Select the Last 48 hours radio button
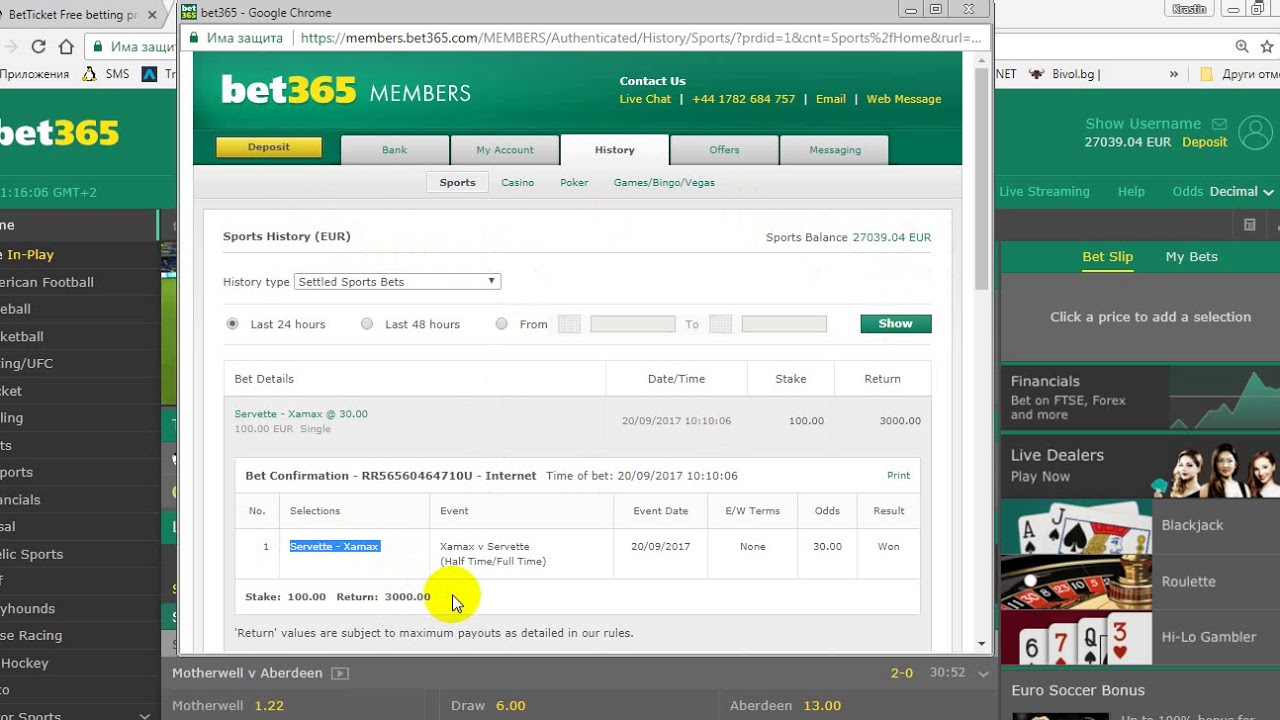The height and width of the screenshot is (720, 1280). [x=367, y=324]
